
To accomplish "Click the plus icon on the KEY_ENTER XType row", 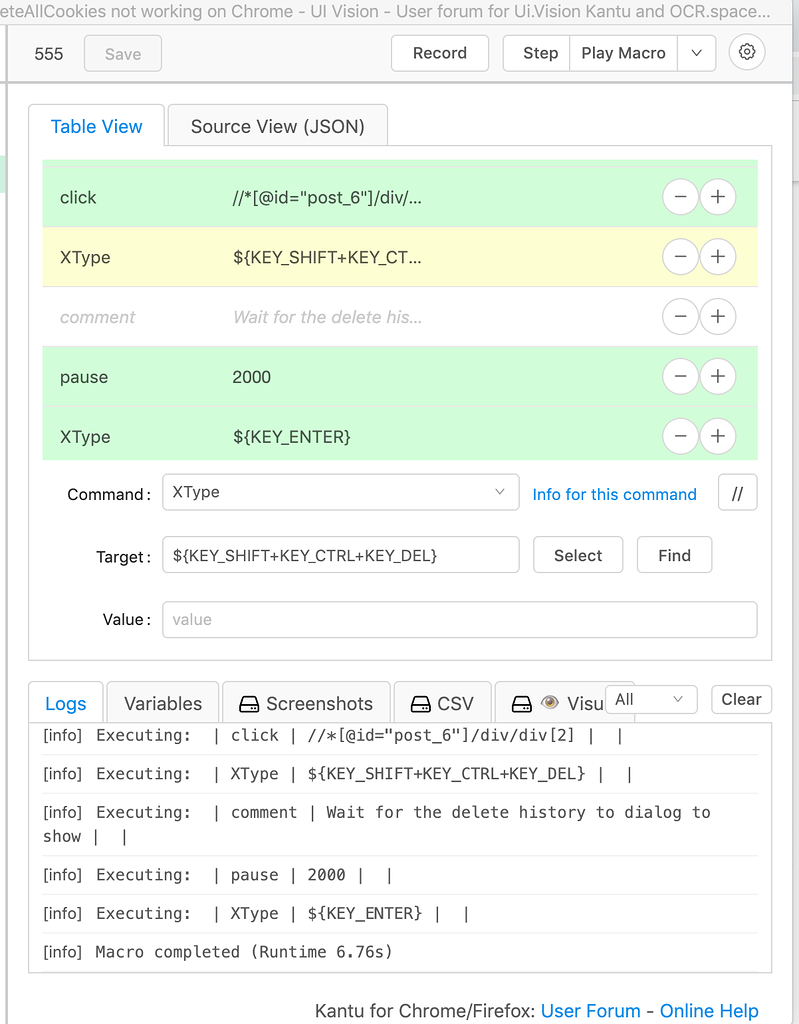I will pos(717,436).
